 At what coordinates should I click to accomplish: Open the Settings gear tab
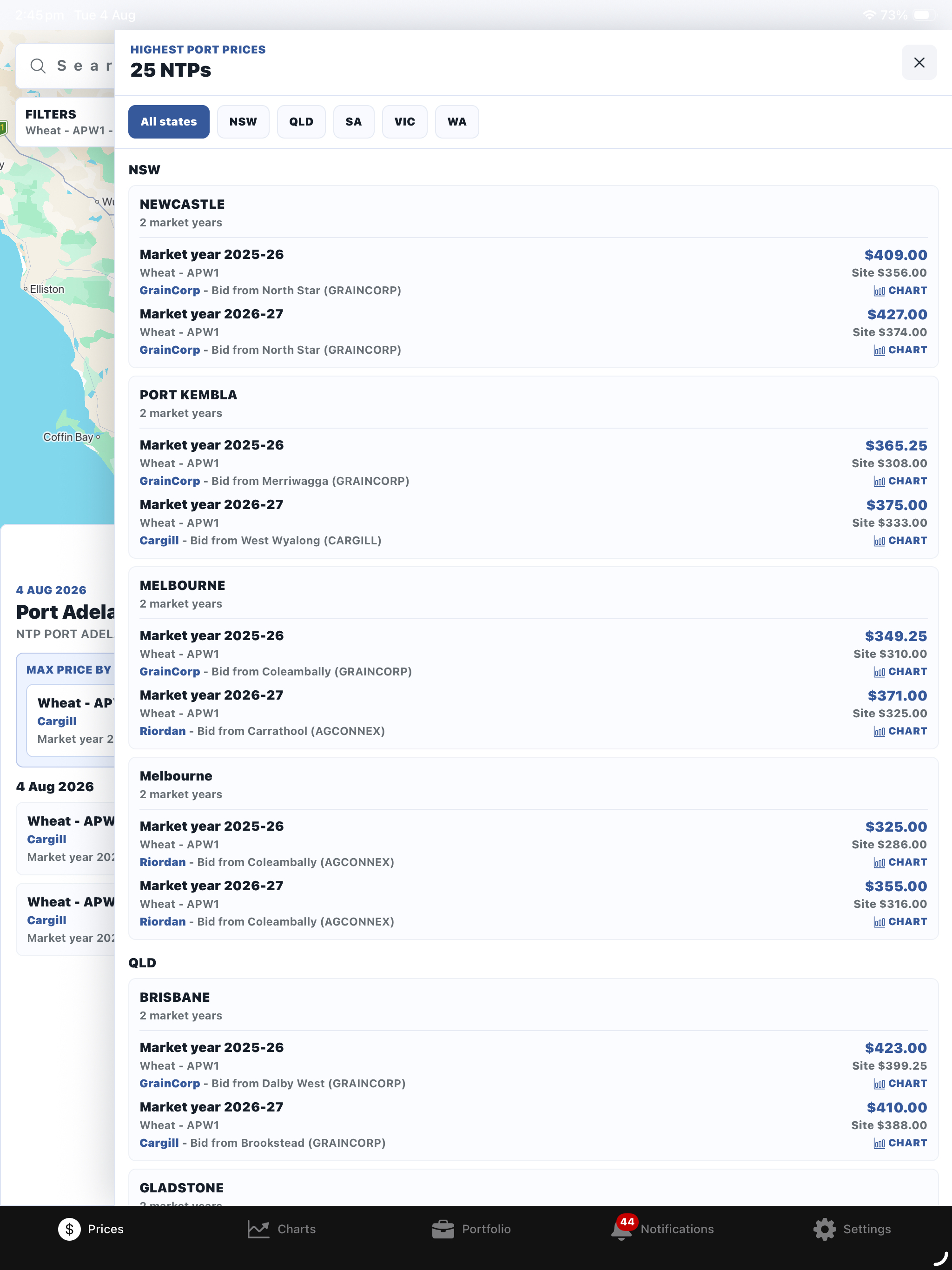(852, 1229)
